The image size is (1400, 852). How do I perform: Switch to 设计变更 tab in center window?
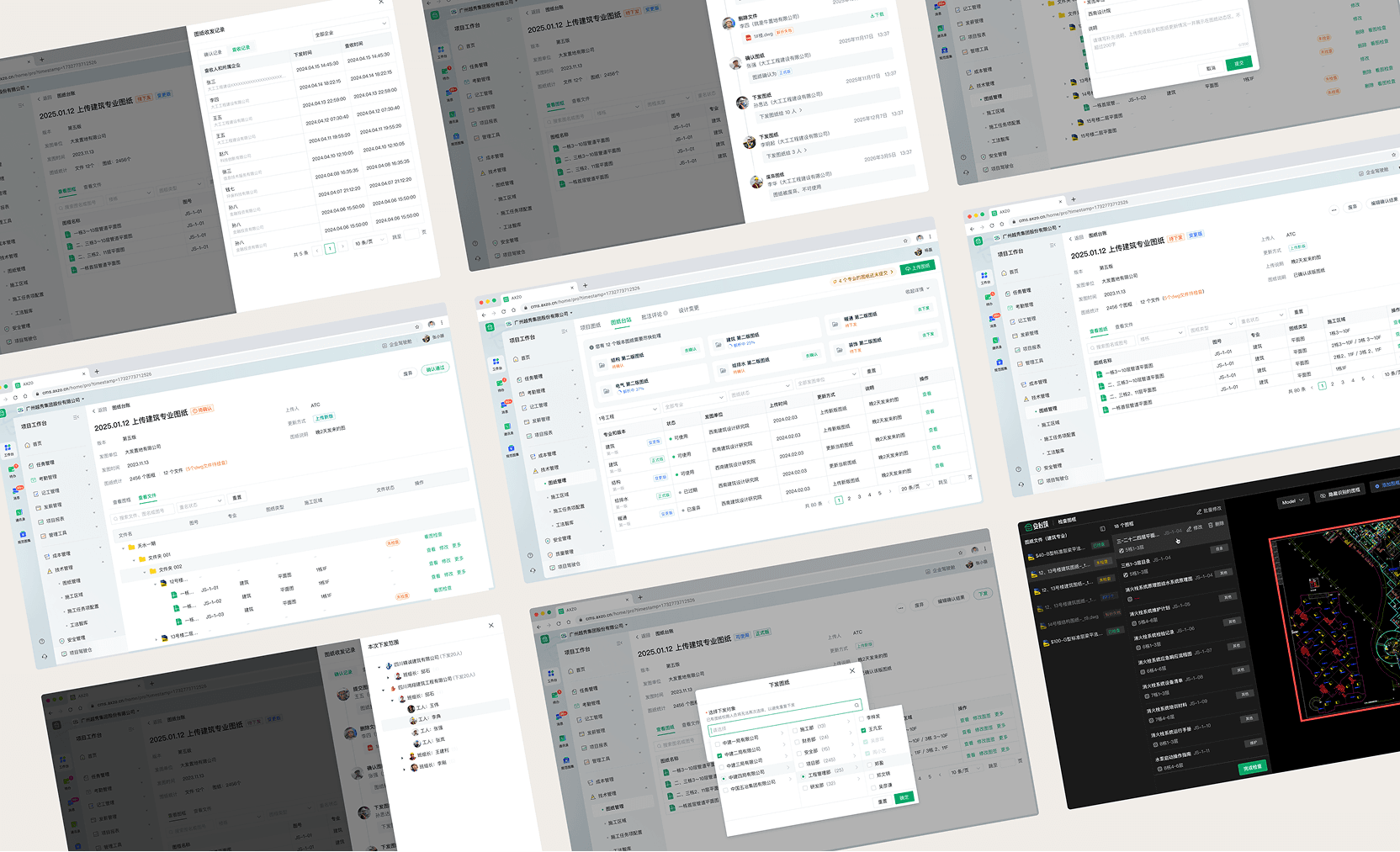[688, 309]
